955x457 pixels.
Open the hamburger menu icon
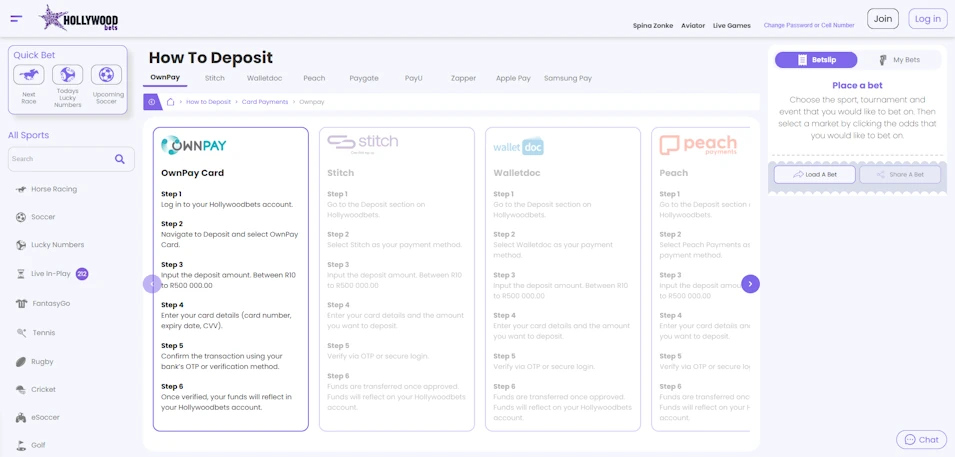[x=16, y=19]
